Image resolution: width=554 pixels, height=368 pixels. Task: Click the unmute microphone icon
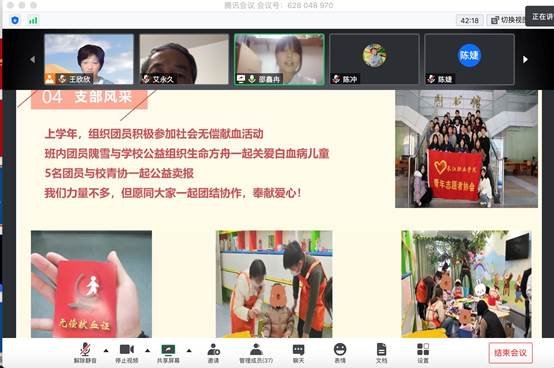[x=85, y=350]
